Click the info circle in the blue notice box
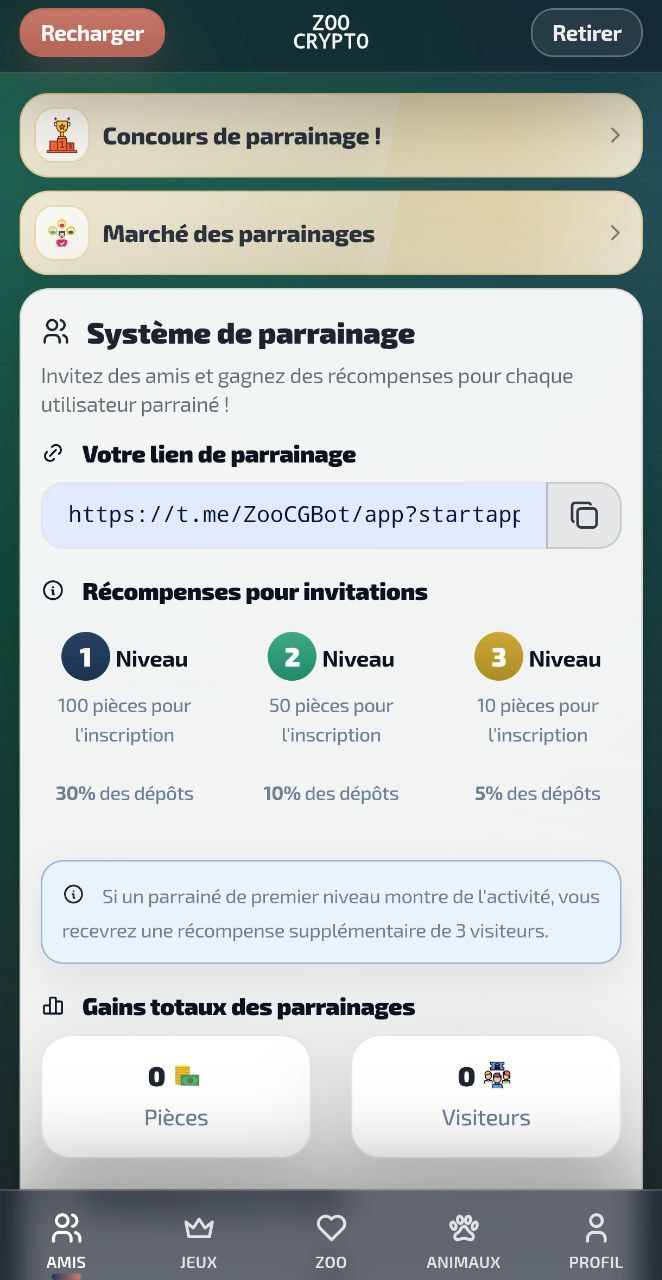Viewport: 662px width, 1280px height. pyautogui.click(x=73, y=895)
